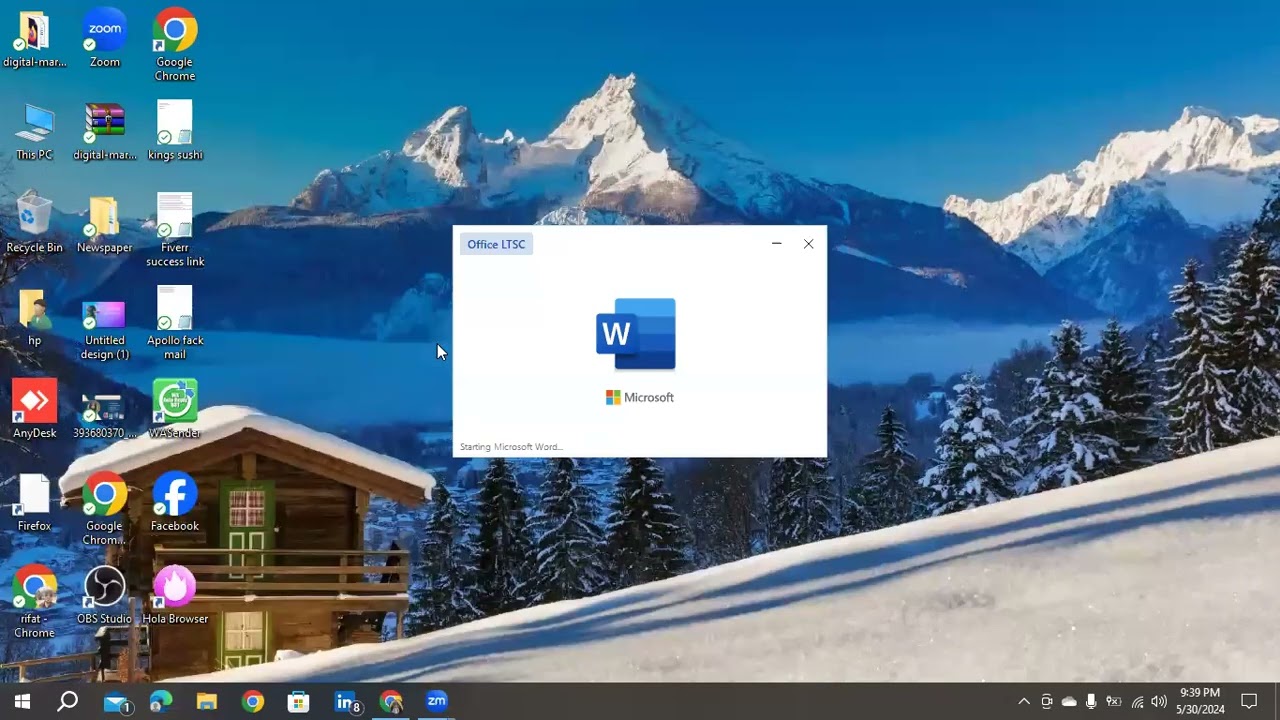Open the Firefox desktop shortcut
This screenshot has height=720, width=1280.
(34, 503)
